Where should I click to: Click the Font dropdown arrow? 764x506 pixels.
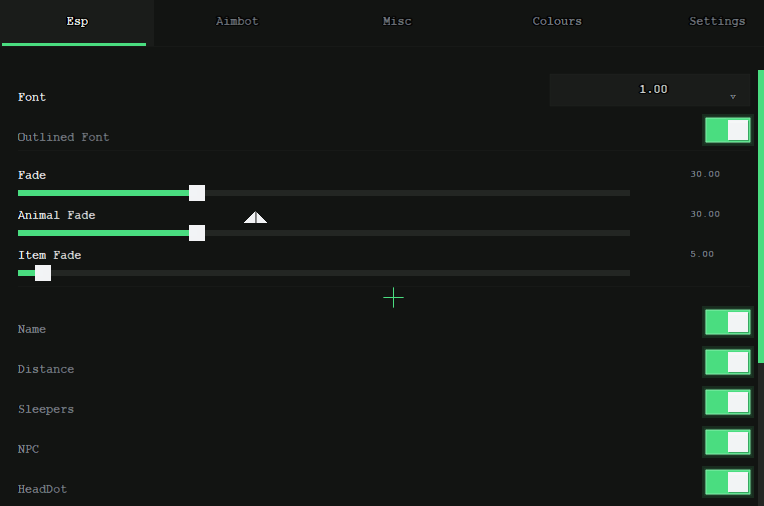[x=733, y=97]
